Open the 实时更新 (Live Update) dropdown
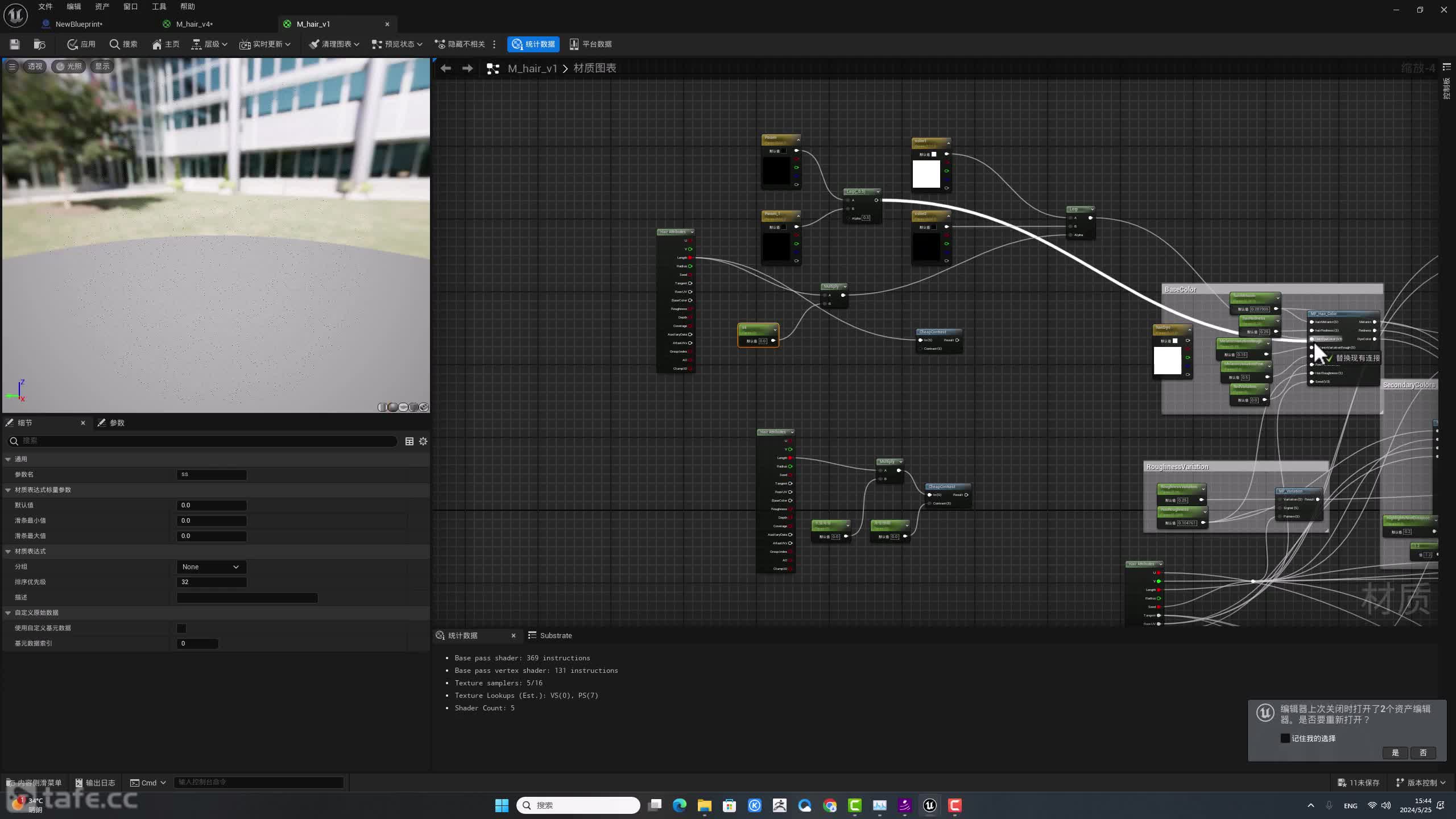 tap(265, 44)
